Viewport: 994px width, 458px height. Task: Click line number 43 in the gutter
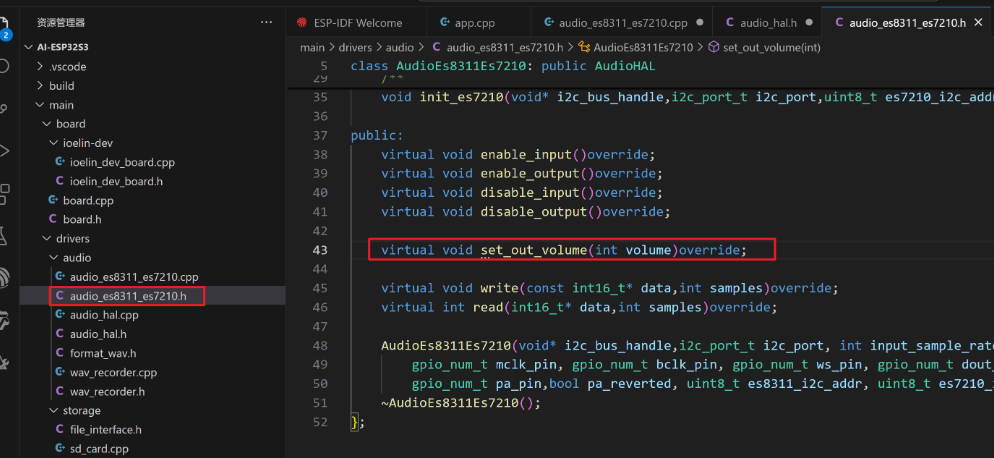coord(320,250)
